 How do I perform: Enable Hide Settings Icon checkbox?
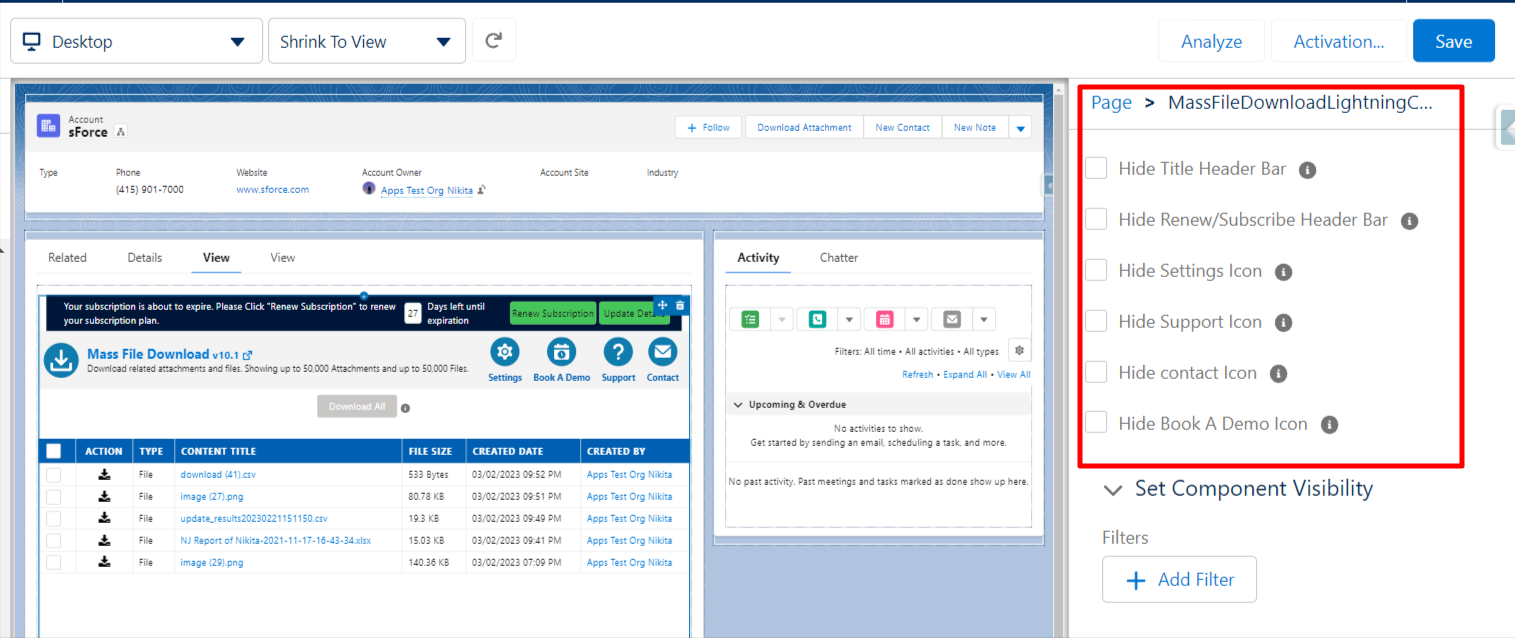(1096, 270)
